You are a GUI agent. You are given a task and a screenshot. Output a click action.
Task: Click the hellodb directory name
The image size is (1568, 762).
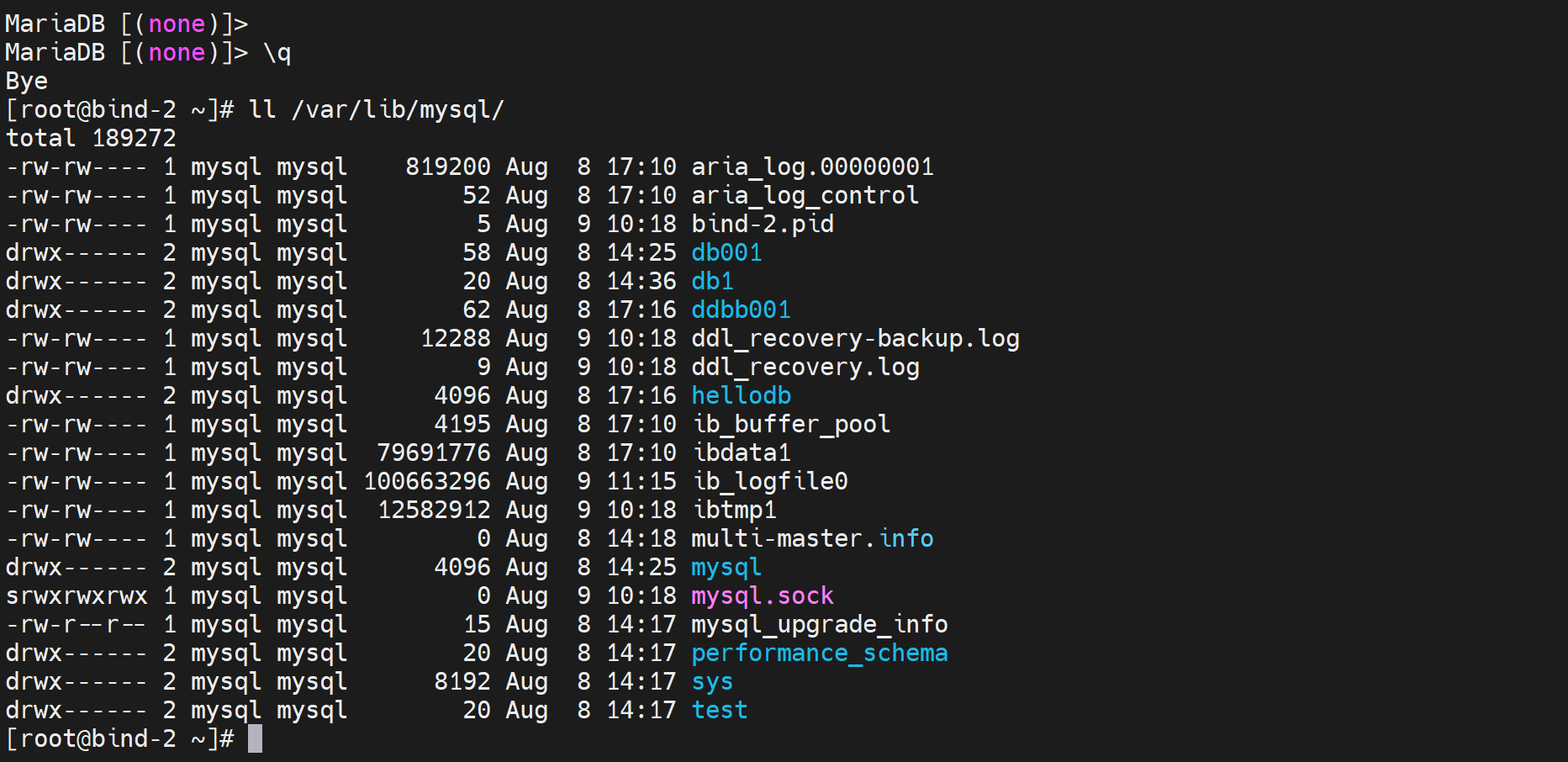(741, 395)
